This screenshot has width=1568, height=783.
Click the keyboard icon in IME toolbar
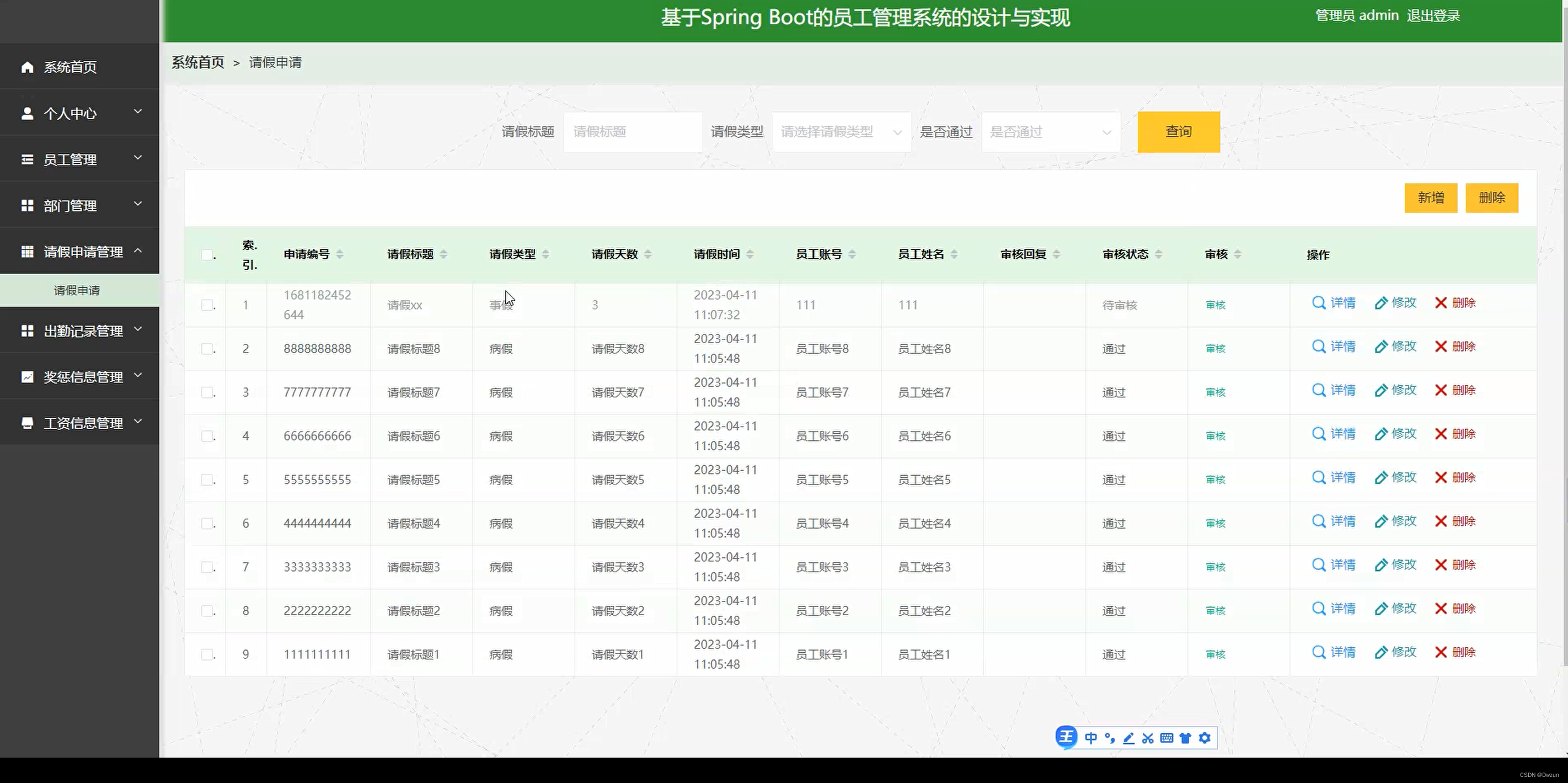click(x=1167, y=738)
